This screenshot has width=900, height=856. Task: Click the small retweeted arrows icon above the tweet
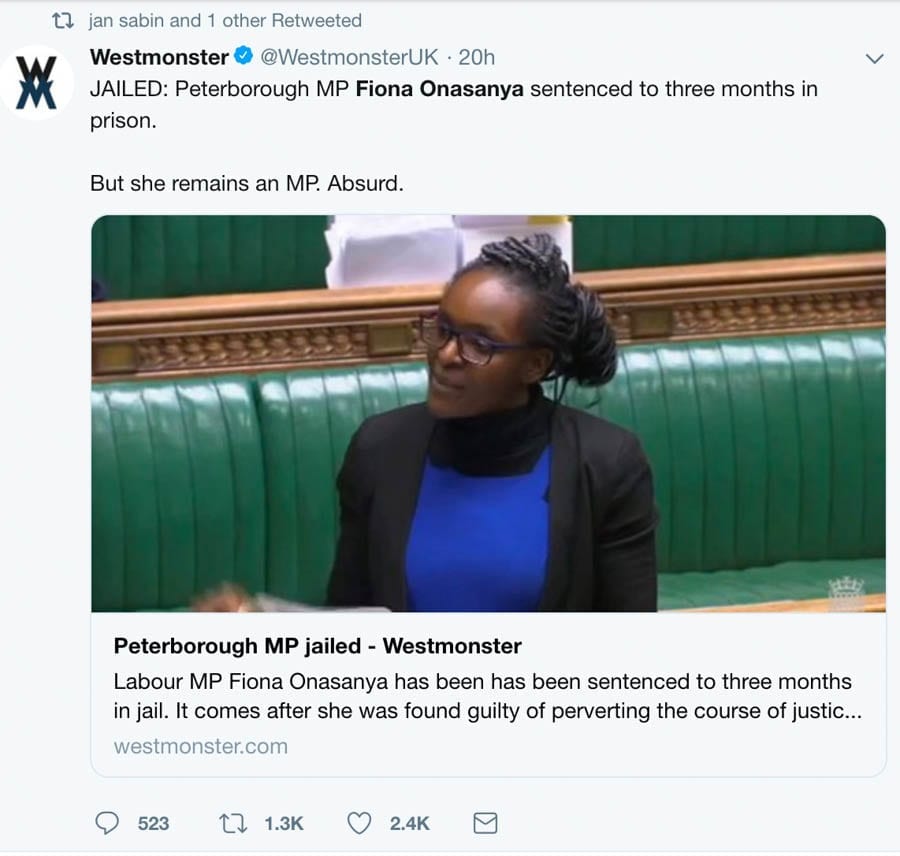pos(63,21)
